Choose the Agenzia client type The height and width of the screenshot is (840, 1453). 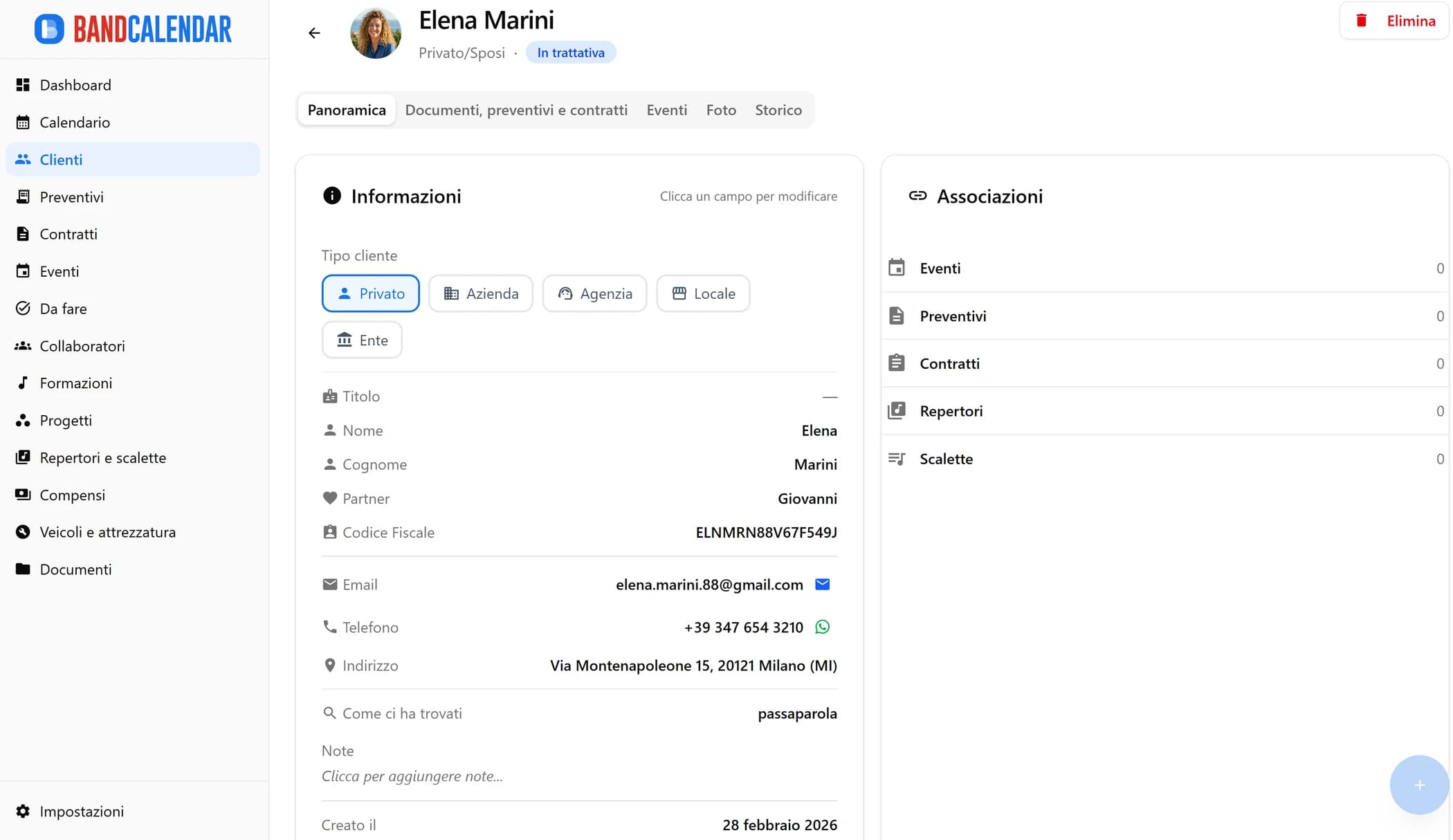(x=594, y=293)
